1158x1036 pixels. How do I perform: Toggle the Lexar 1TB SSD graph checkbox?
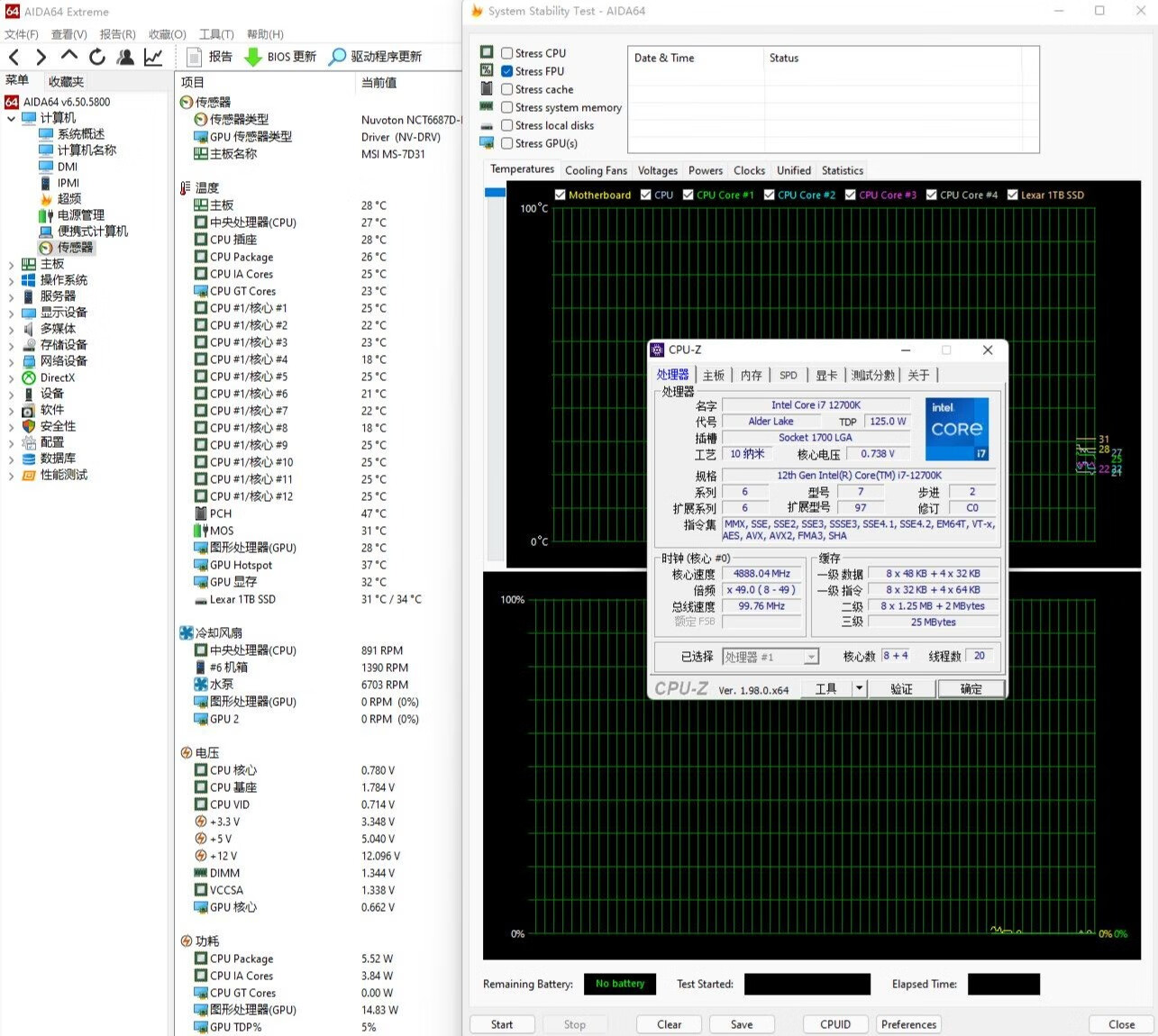point(1012,195)
